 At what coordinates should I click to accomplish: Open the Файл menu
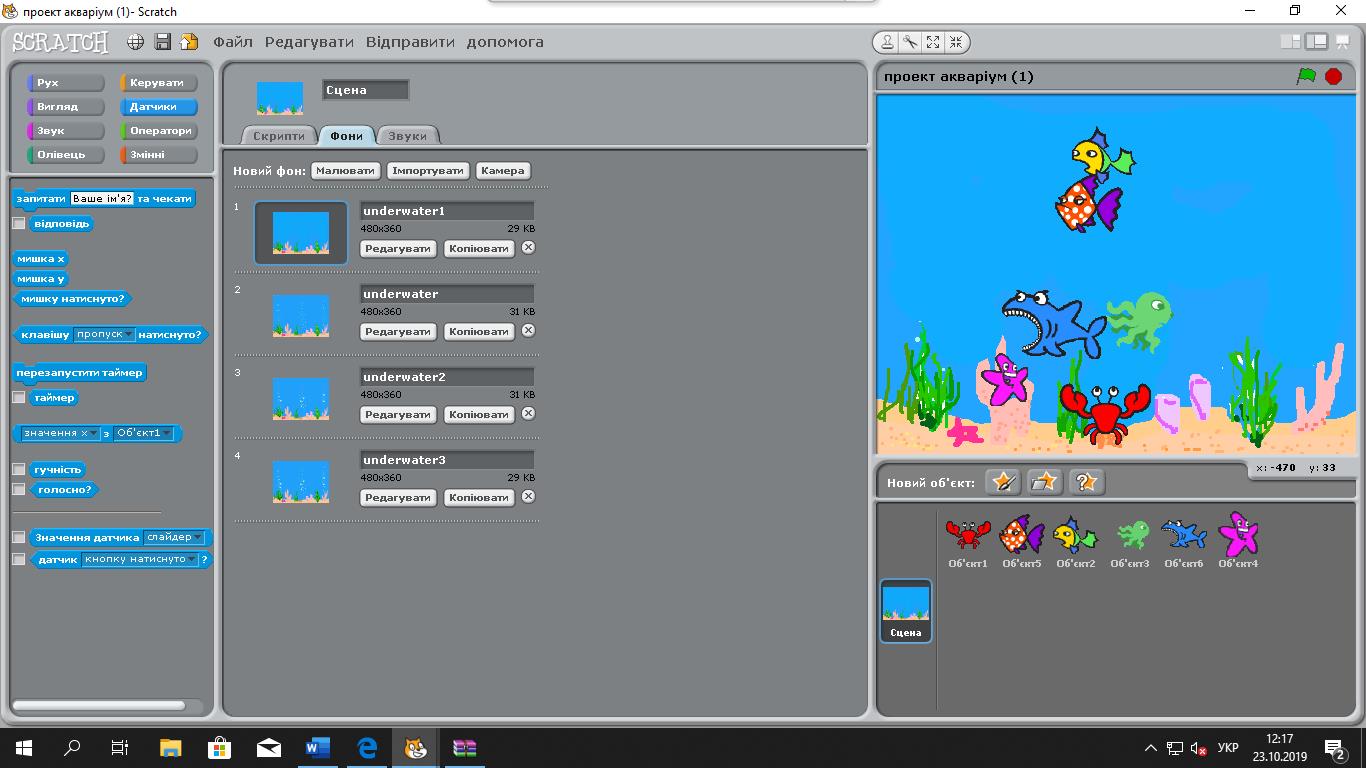(233, 42)
